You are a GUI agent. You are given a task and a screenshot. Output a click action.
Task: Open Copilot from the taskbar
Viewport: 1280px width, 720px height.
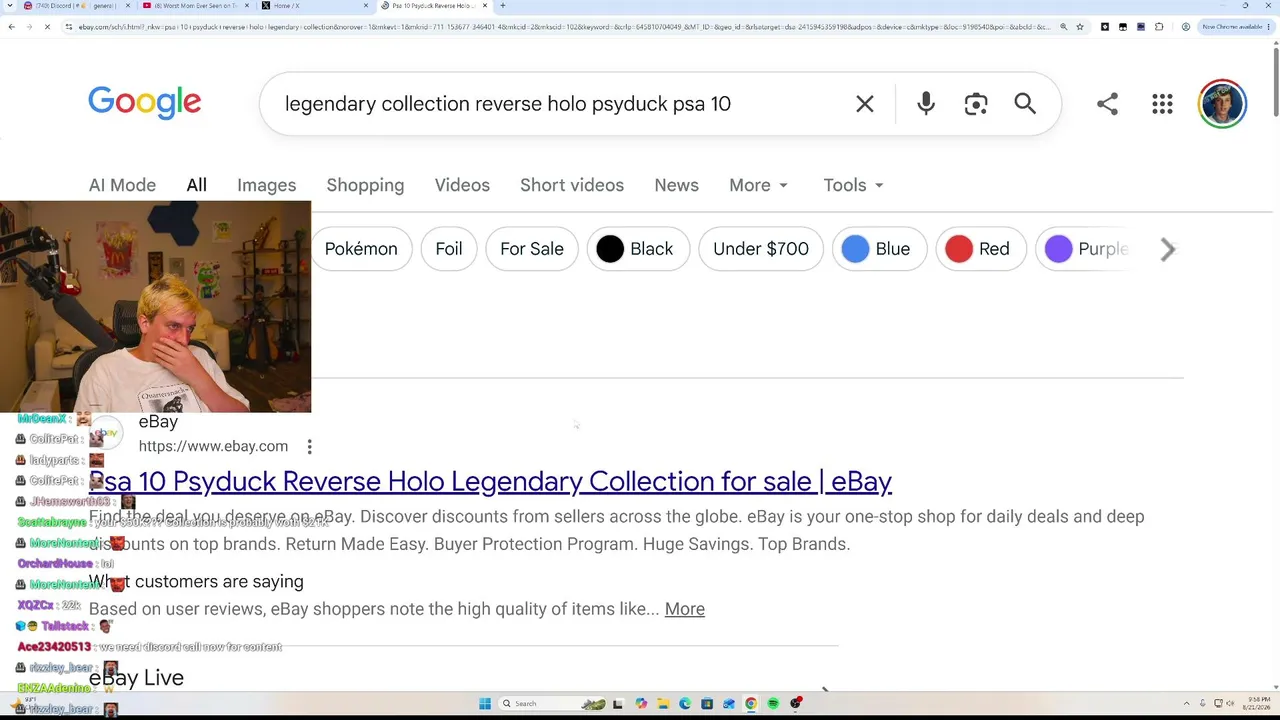coord(641,704)
